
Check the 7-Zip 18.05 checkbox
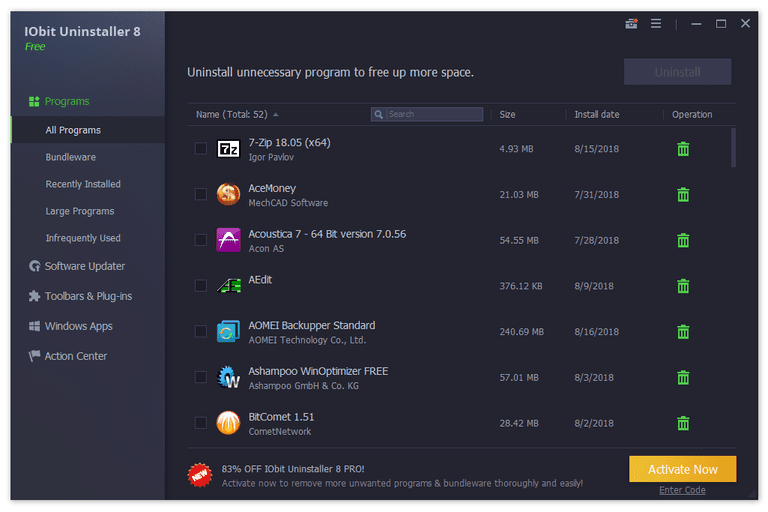click(201, 148)
